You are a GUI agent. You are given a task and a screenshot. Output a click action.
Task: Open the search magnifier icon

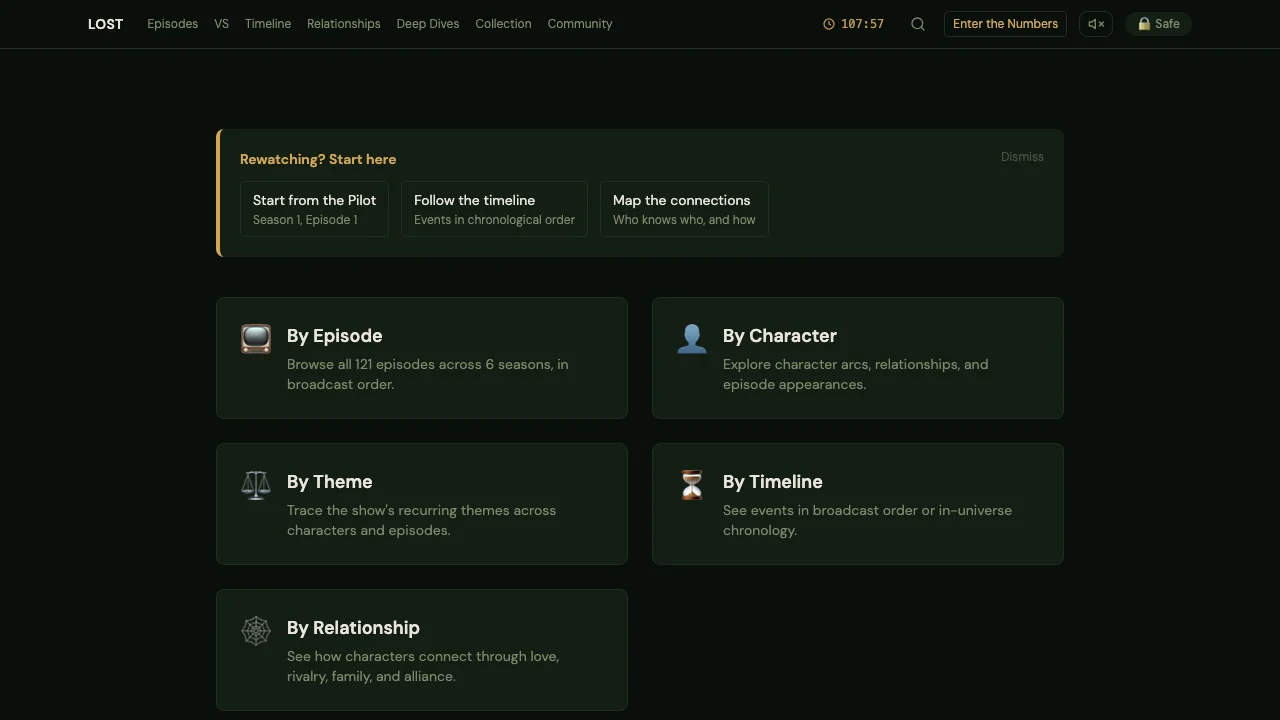pos(918,24)
